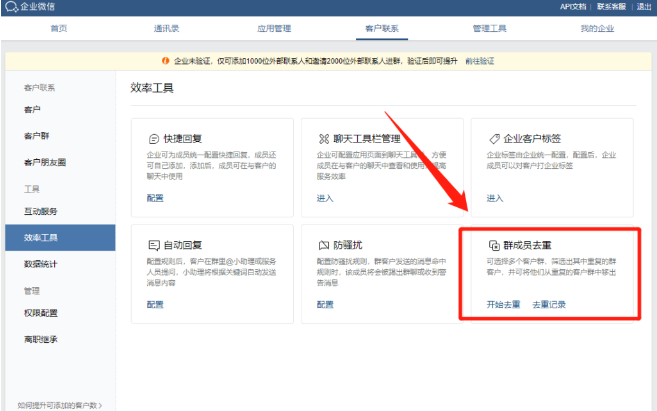Click the 群成员去重 card icon

[493, 245]
